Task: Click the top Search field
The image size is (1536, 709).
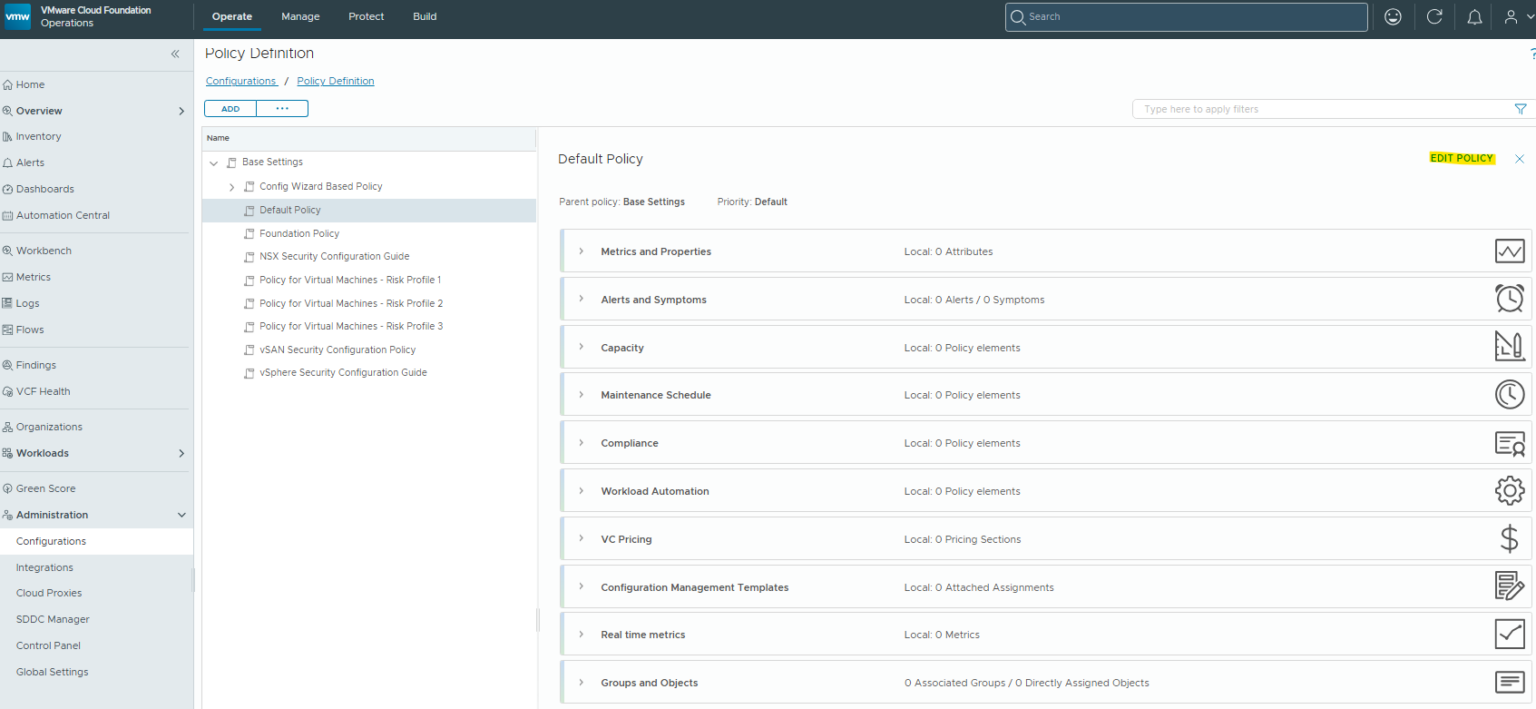Action: 1186,17
